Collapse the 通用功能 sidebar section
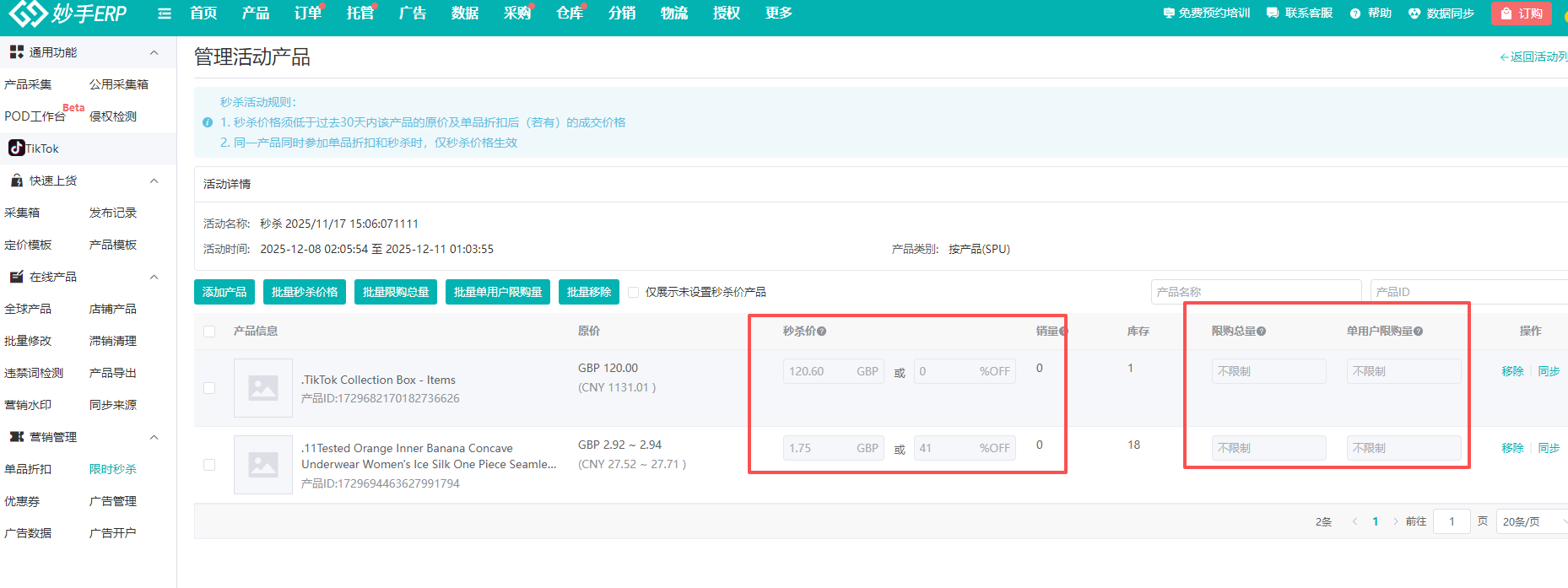This screenshot has width=1568, height=588. coord(154,52)
